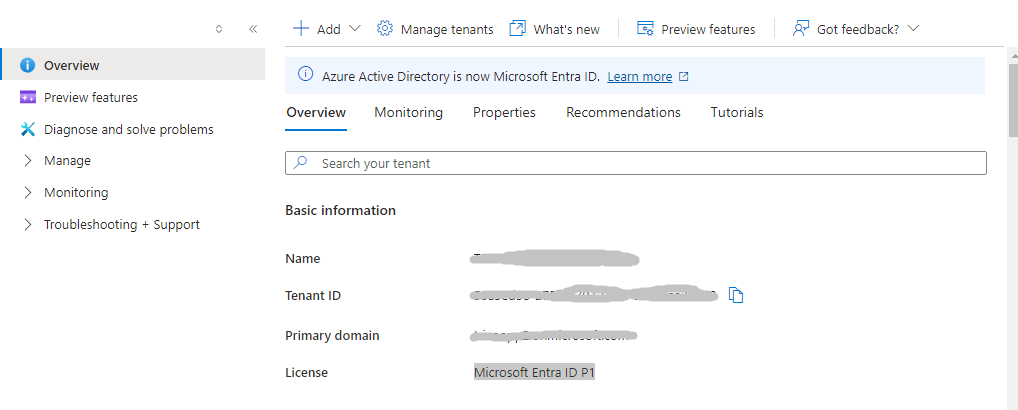Click the search magnifier icon
The image size is (1018, 410).
[300, 162]
